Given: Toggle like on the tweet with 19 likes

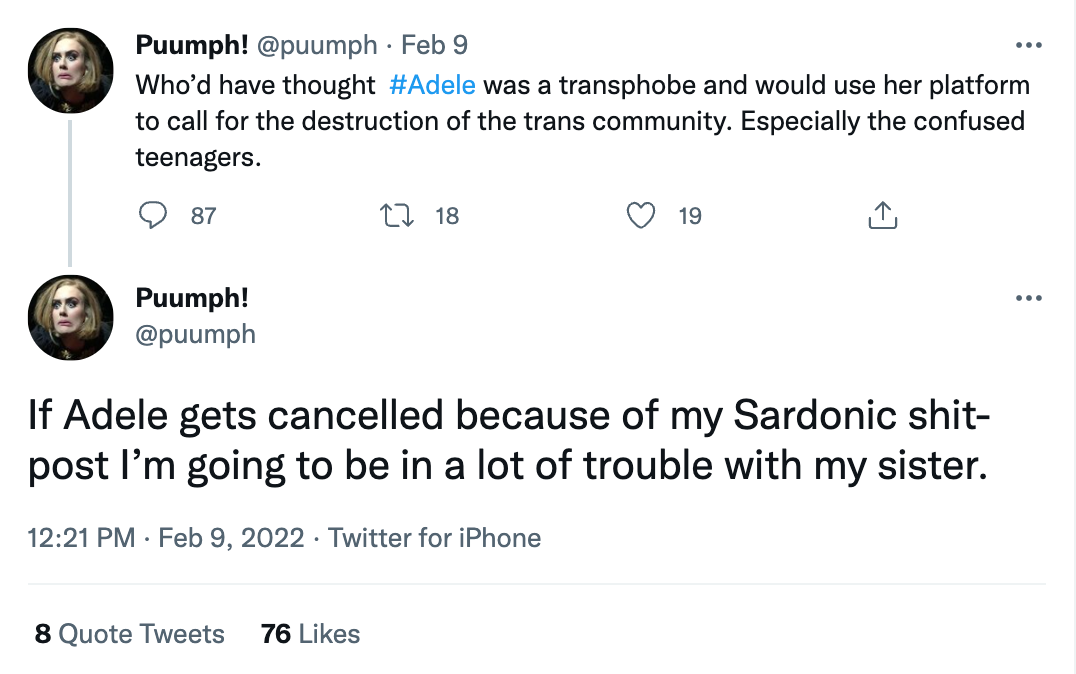Looking at the screenshot, I should (x=641, y=214).
